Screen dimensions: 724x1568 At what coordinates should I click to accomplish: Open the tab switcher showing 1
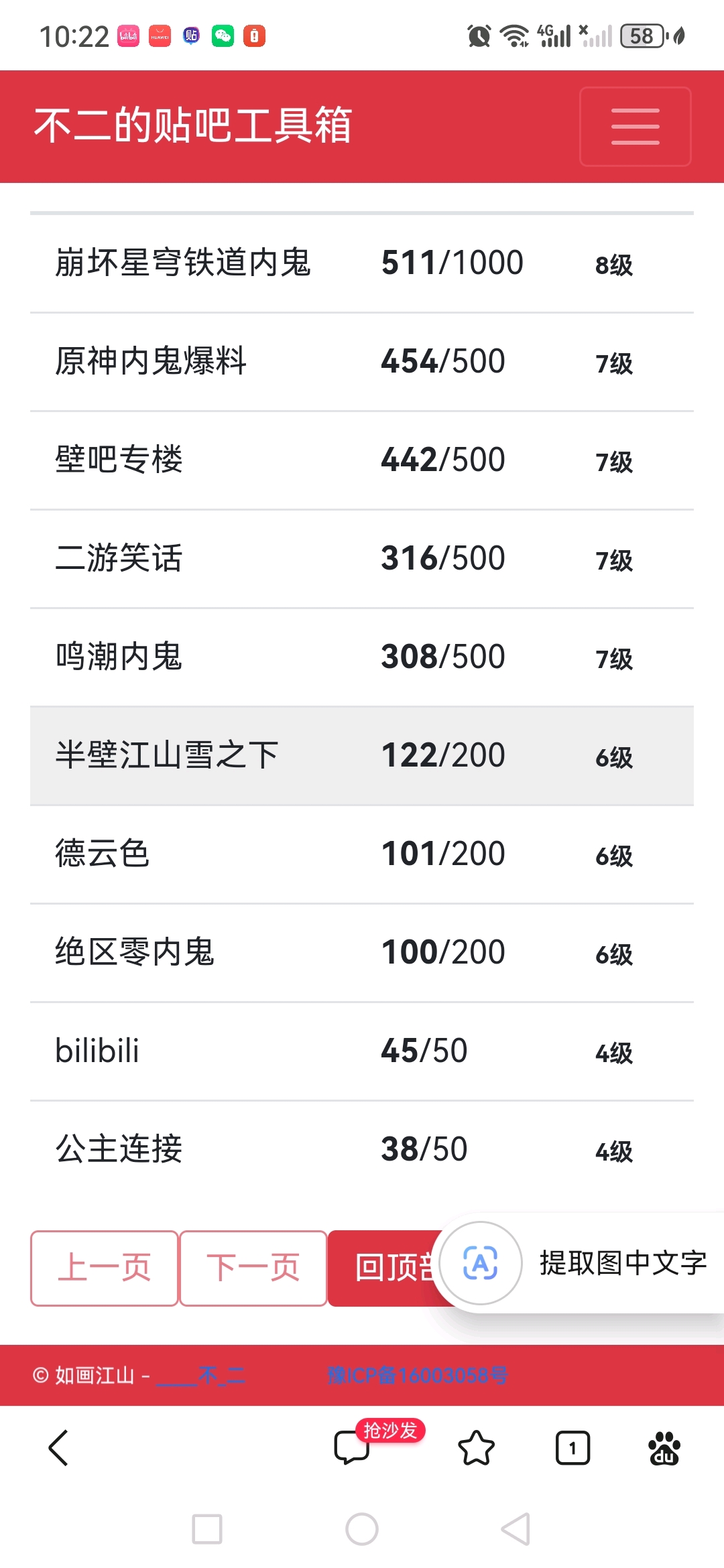pyautogui.click(x=572, y=1448)
